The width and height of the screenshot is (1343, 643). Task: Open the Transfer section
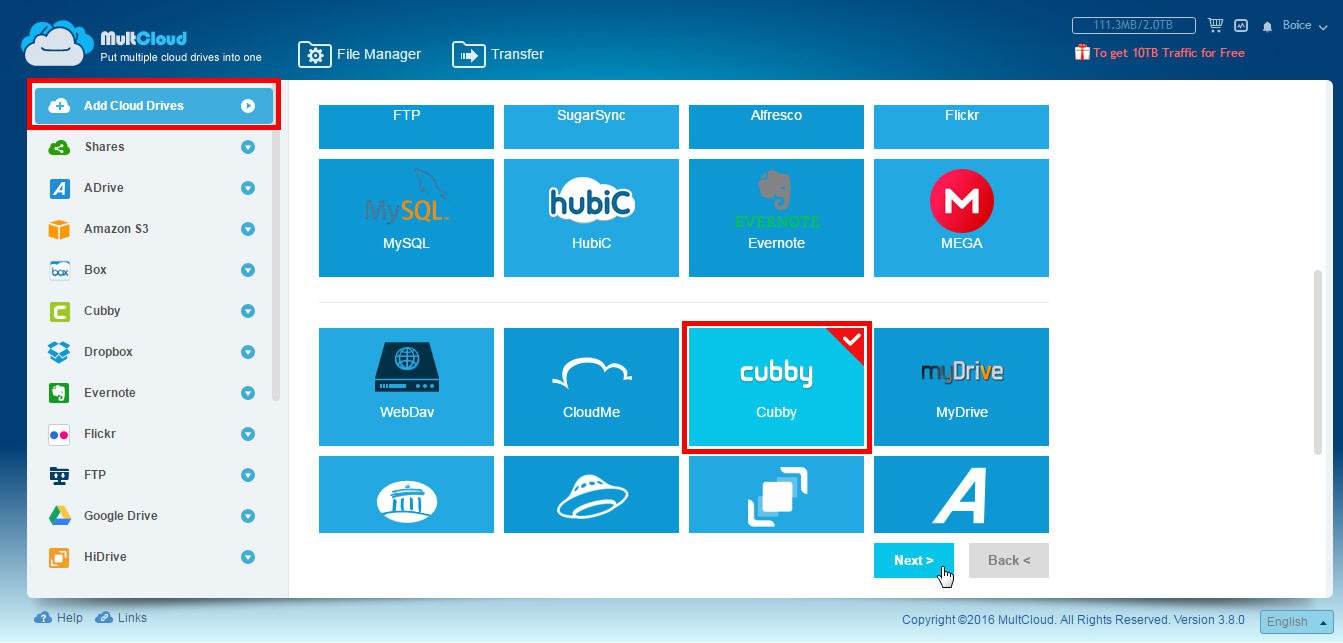point(498,54)
